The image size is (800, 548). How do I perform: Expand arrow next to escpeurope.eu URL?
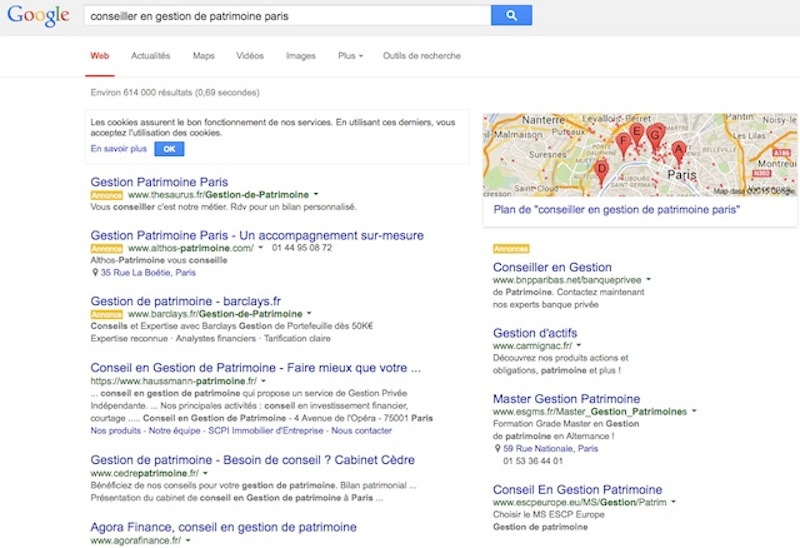[x=673, y=502]
